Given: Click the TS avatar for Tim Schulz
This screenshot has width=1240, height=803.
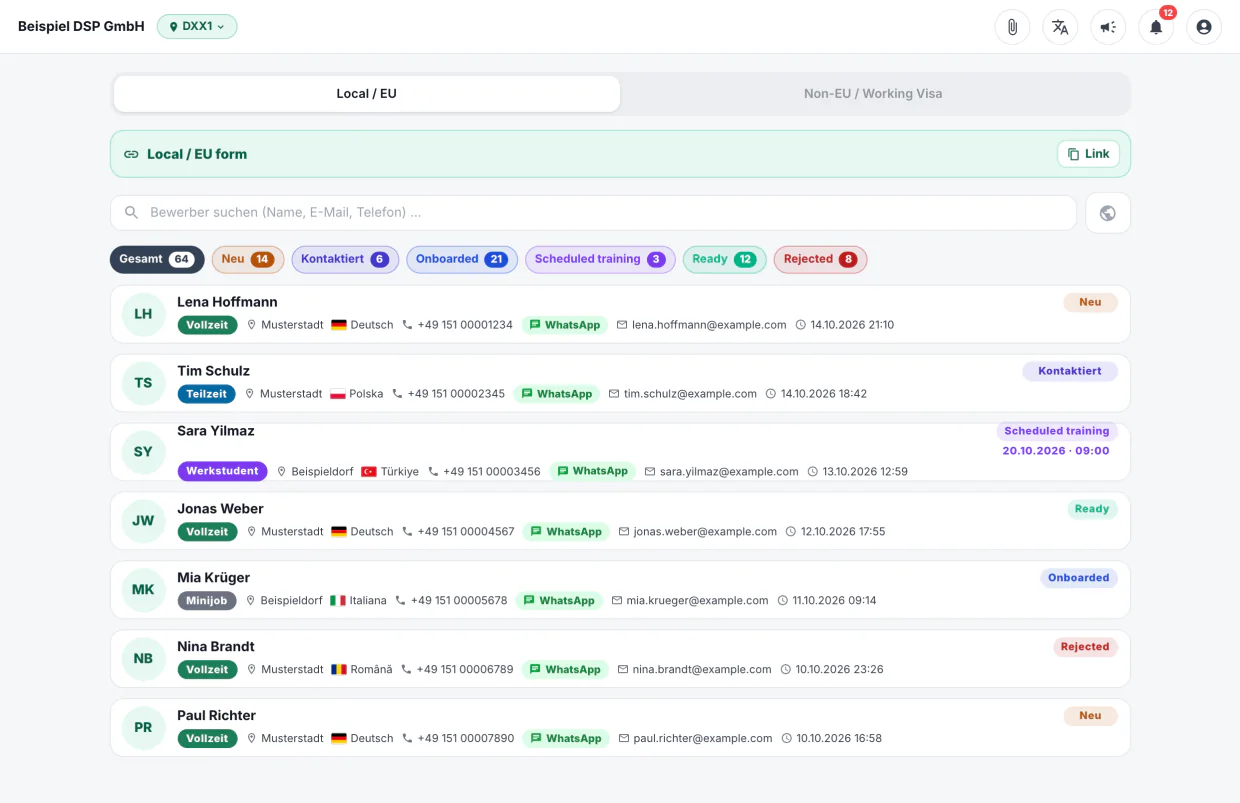Looking at the screenshot, I should click(143, 383).
